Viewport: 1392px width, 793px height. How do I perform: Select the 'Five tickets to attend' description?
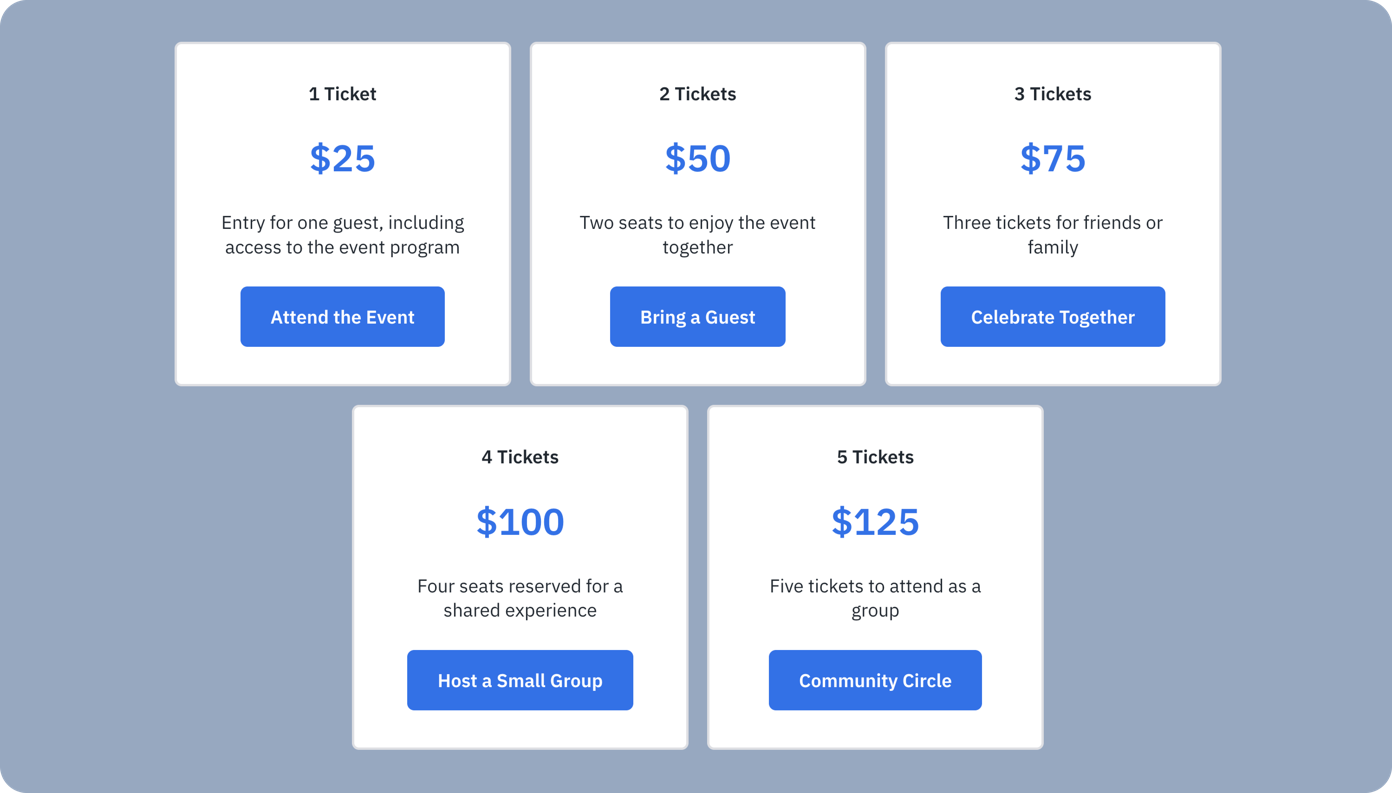875,598
